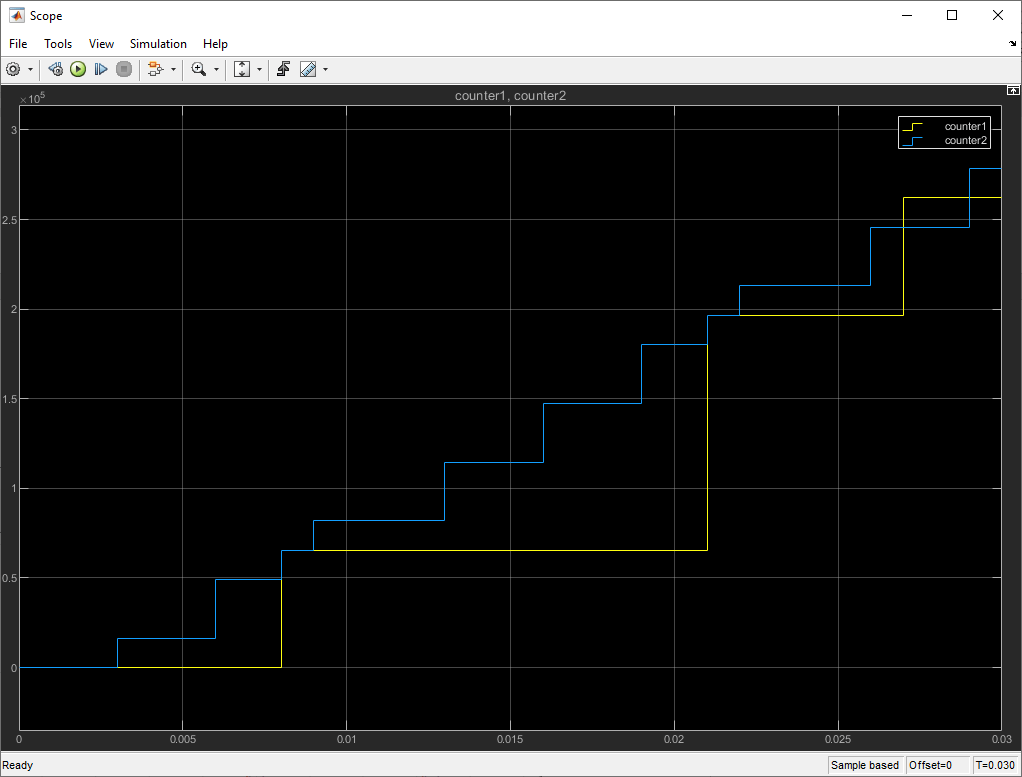The width and height of the screenshot is (1022, 777).
Task: Expand the measurements dropdown arrow
Action: 325,69
